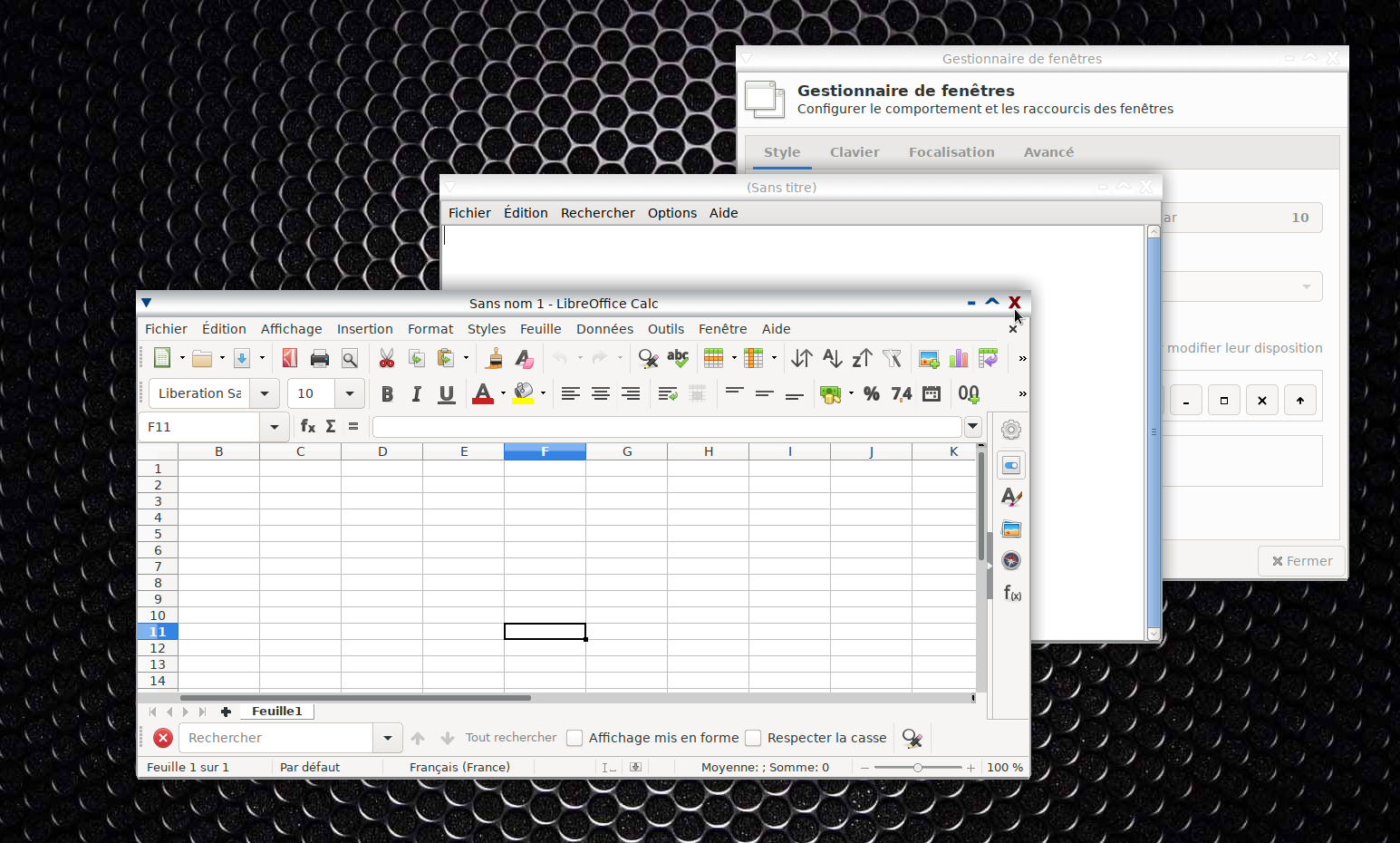Open sidebar Styles deck

click(1011, 497)
